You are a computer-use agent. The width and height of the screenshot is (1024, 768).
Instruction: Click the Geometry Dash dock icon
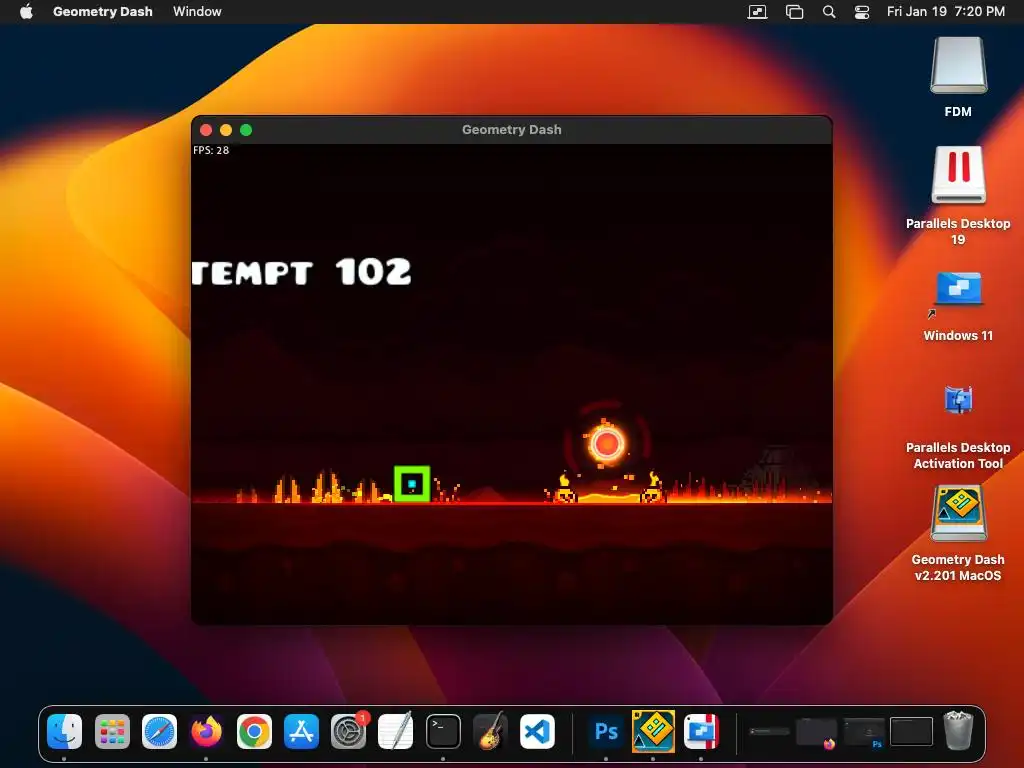[653, 731]
